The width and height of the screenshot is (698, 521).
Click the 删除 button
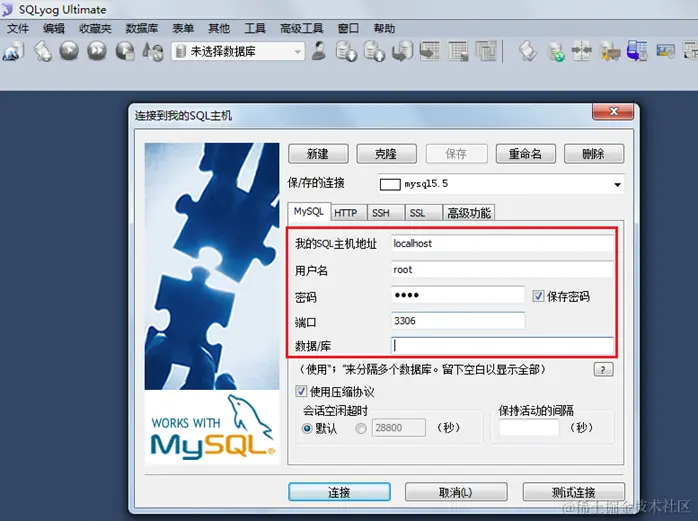(x=594, y=154)
